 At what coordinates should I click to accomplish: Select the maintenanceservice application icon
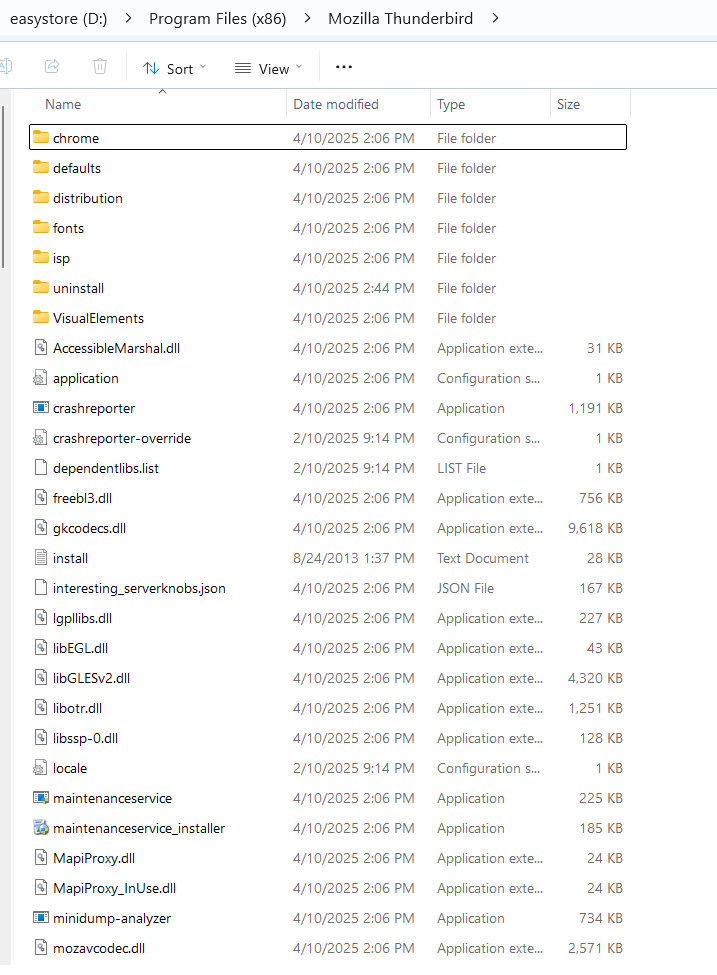coord(41,798)
